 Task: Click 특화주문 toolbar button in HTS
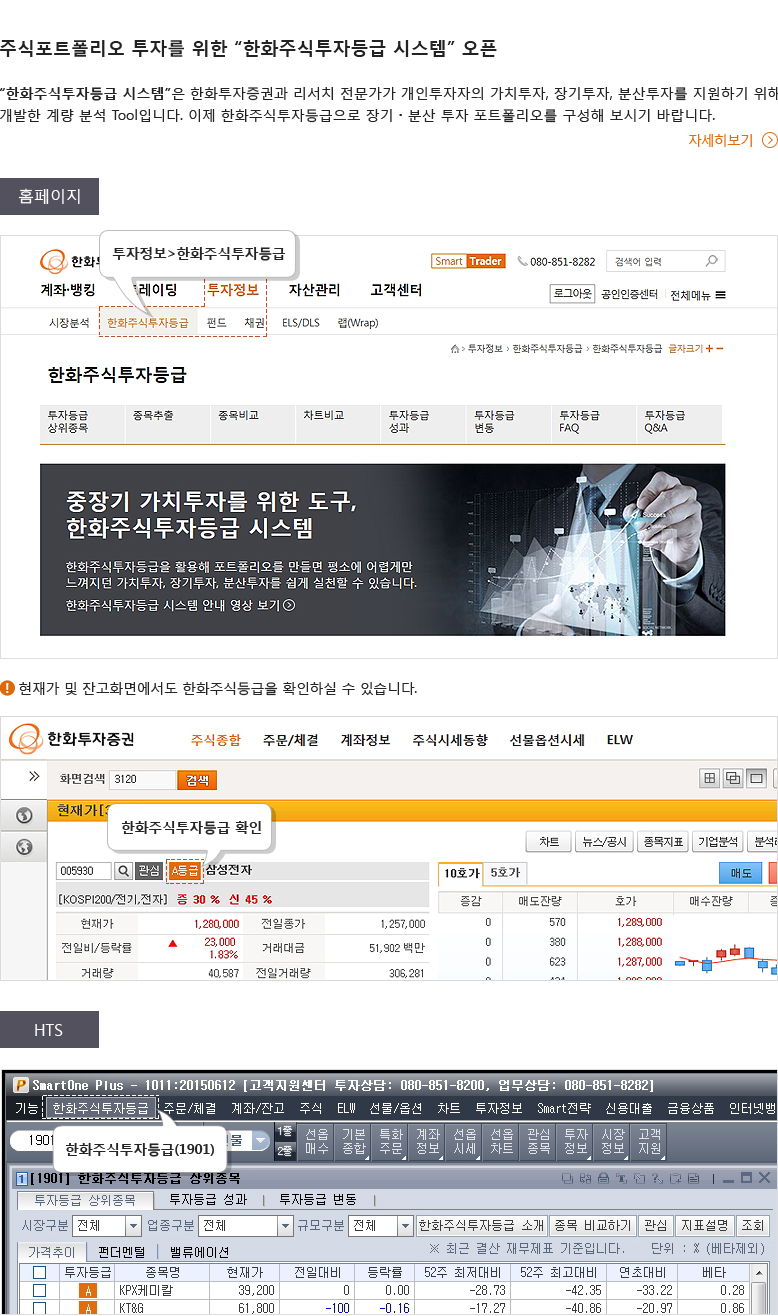tap(391, 1142)
